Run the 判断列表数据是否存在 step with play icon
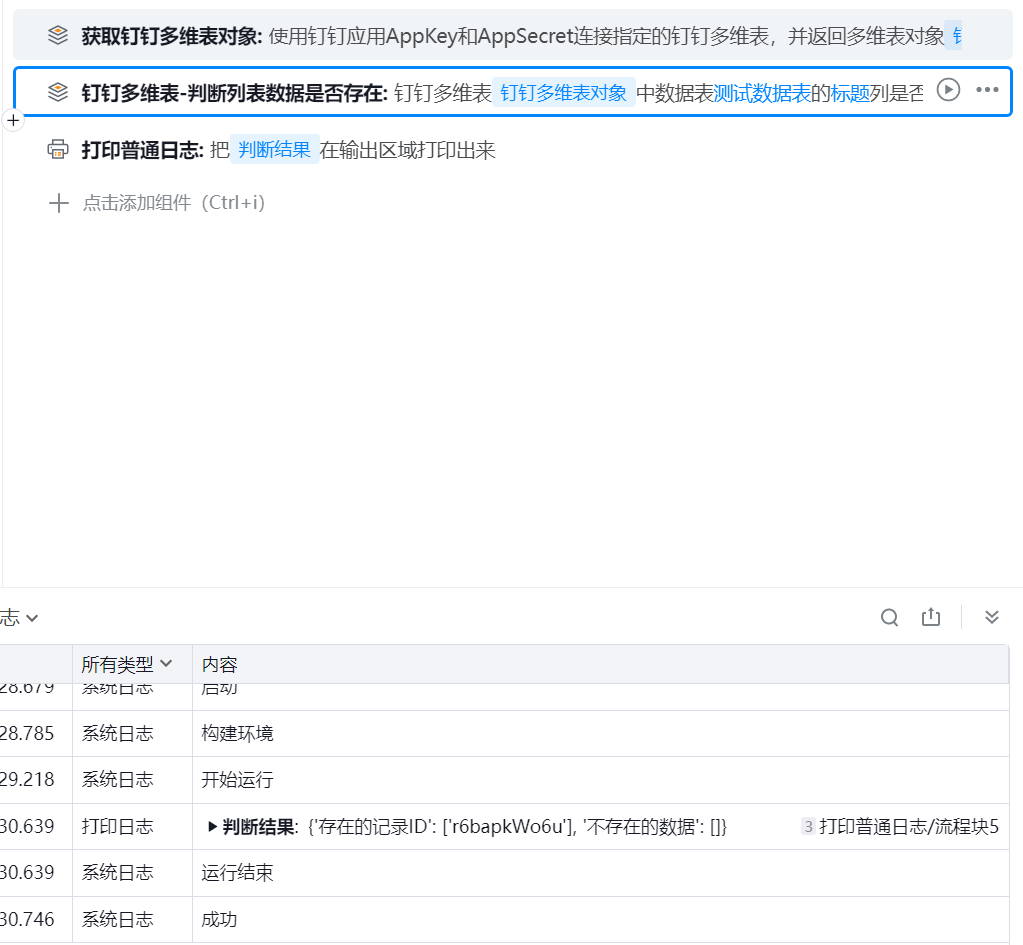This screenshot has width=1023, height=945. click(948, 90)
